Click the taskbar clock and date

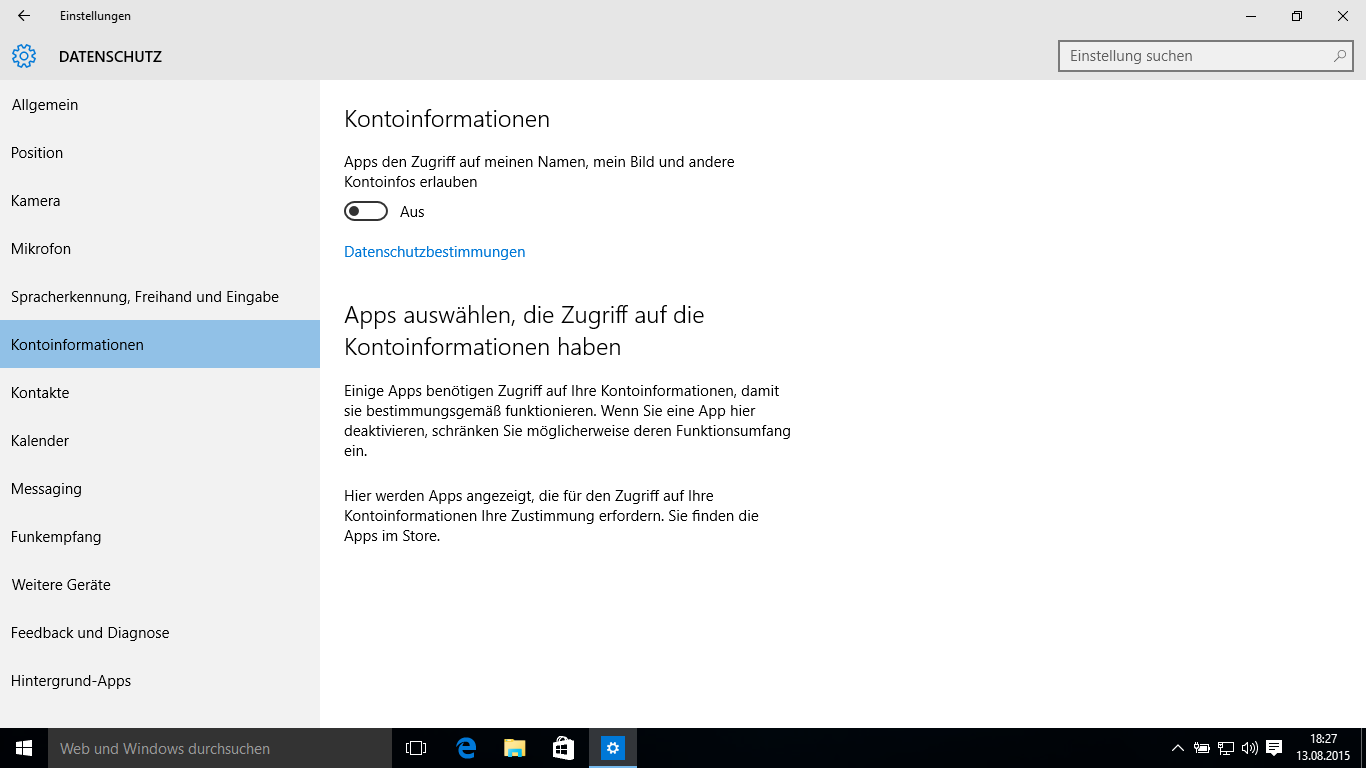click(1323, 748)
